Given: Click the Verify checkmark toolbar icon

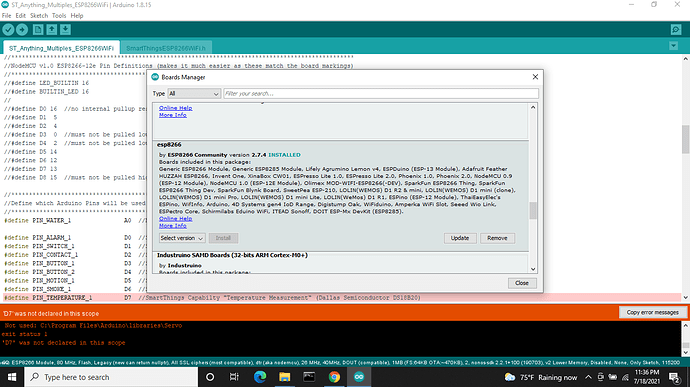Looking at the screenshot, I should click(x=8, y=29).
